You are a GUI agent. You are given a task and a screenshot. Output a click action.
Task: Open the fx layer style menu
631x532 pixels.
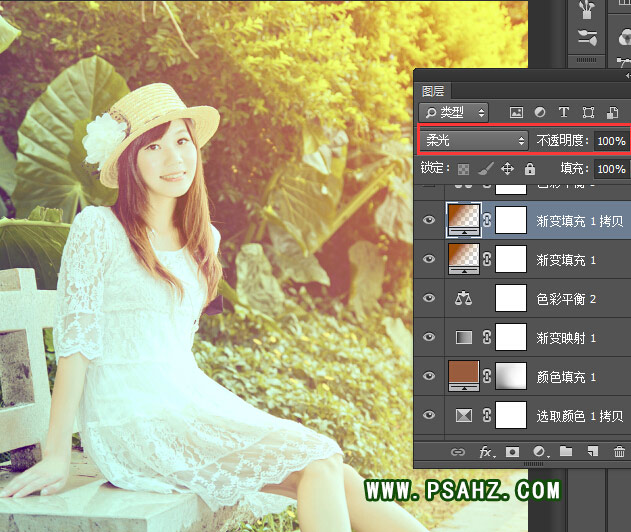[487, 452]
